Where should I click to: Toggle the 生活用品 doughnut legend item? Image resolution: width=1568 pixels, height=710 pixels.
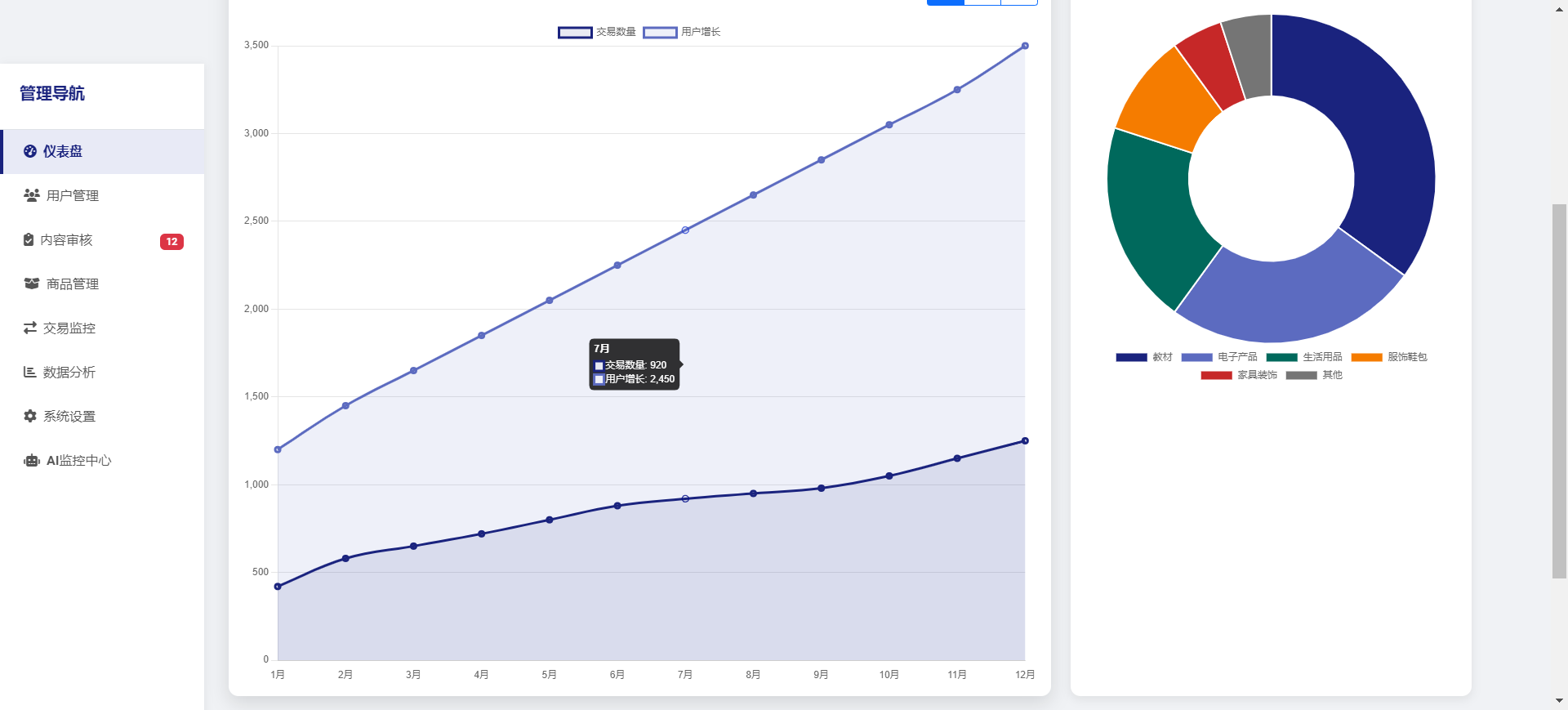pos(1304,357)
